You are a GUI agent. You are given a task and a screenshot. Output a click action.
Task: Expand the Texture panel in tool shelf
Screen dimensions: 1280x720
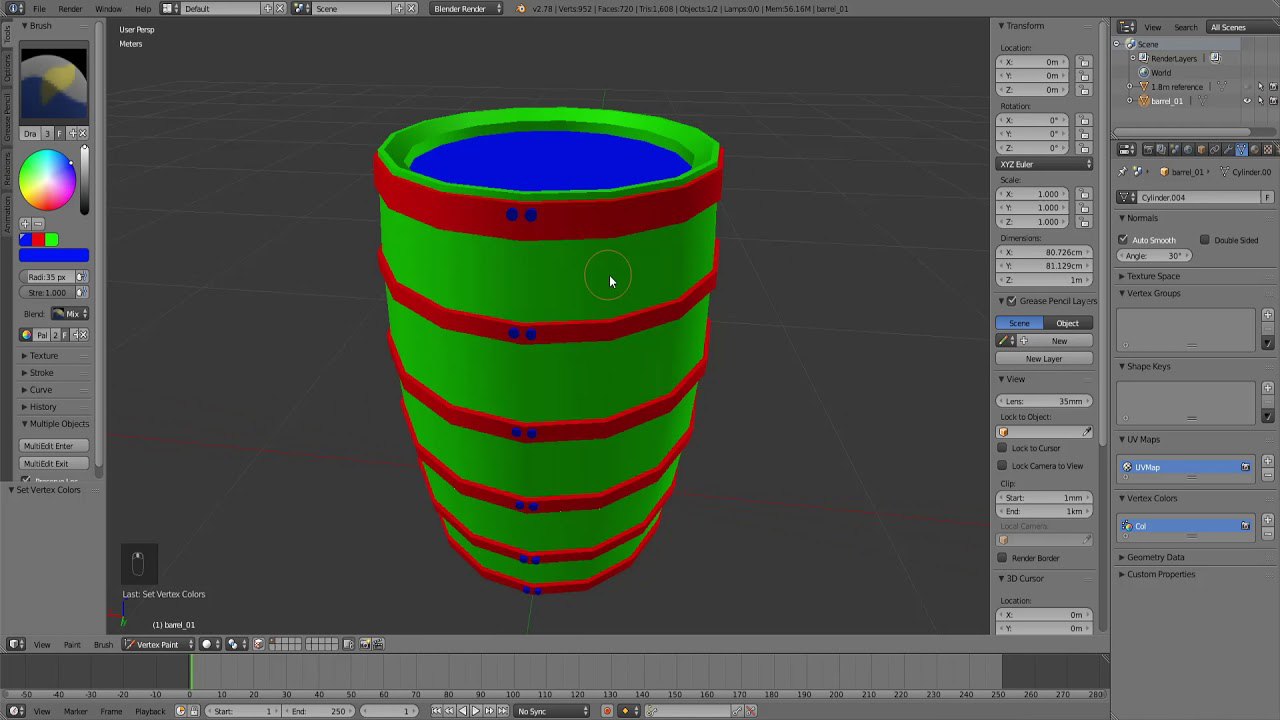pyautogui.click(x=43, y=356)
